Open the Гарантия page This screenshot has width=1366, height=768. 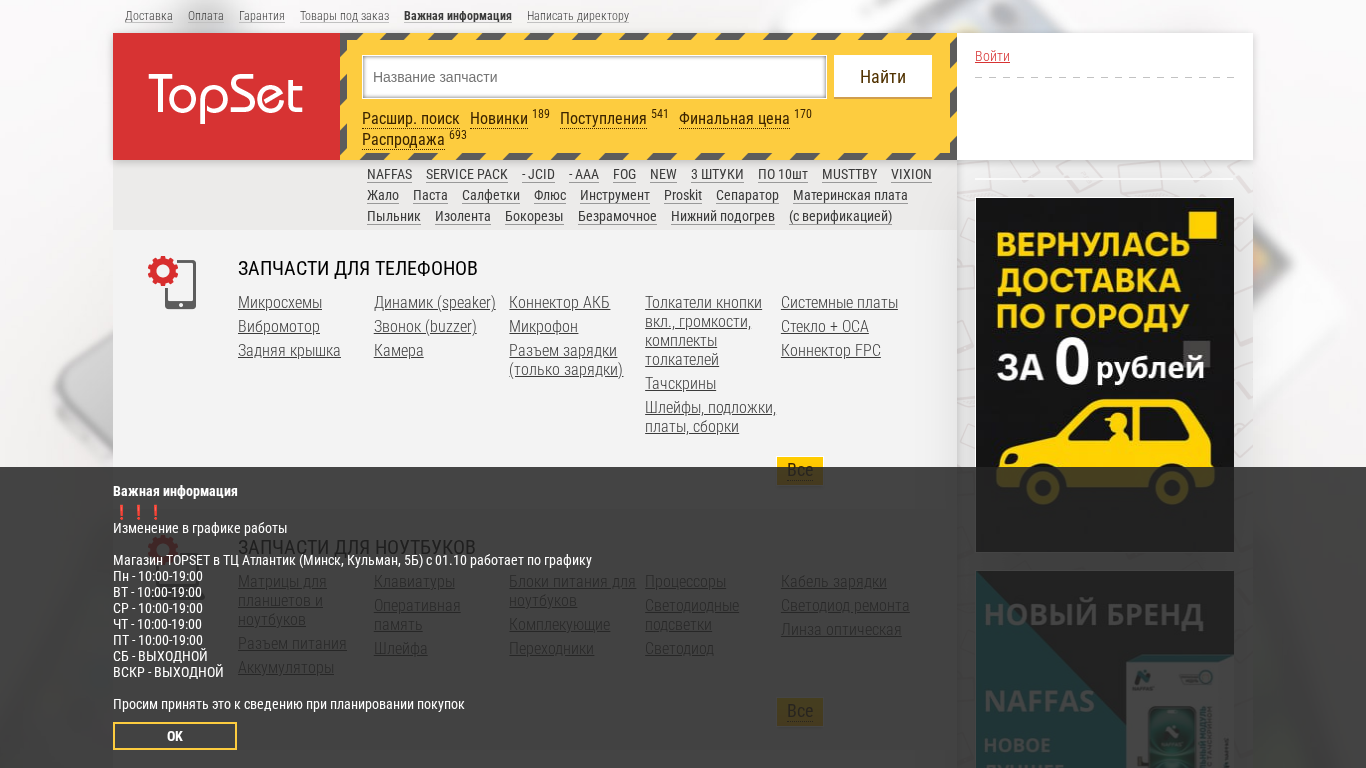point(262,16)
